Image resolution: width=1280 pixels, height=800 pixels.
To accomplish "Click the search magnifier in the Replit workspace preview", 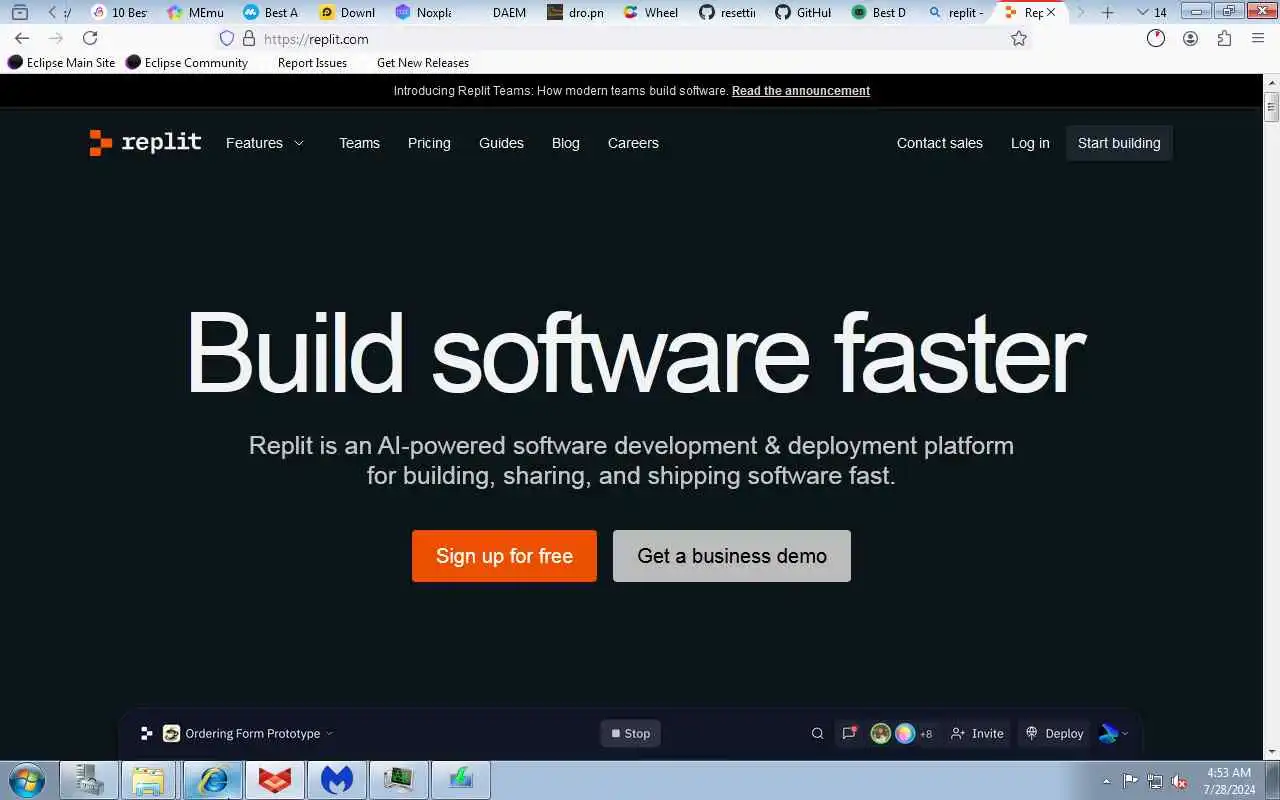I will click(x=817, y=733).
